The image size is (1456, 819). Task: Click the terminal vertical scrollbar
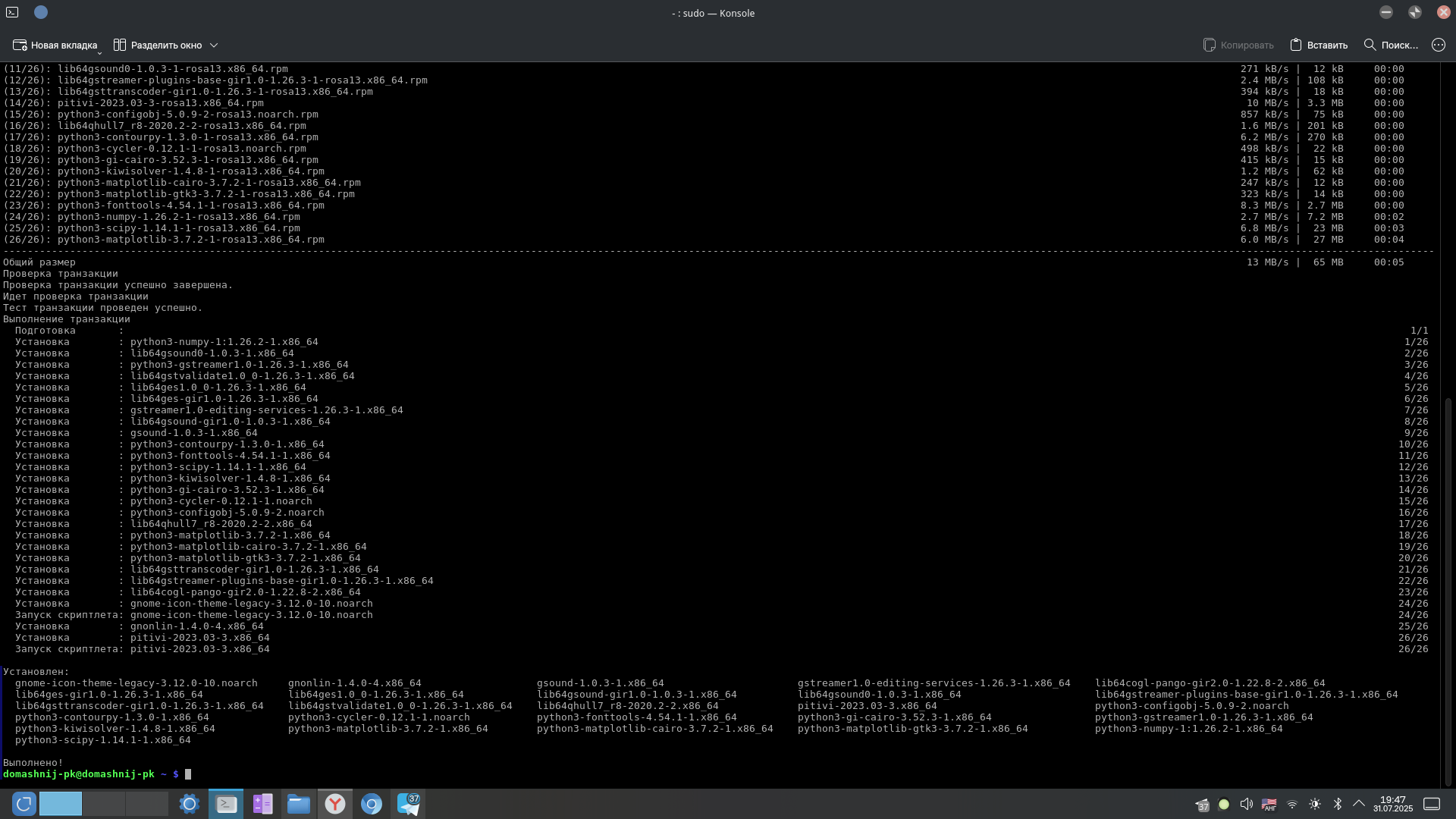[1448, 591]
